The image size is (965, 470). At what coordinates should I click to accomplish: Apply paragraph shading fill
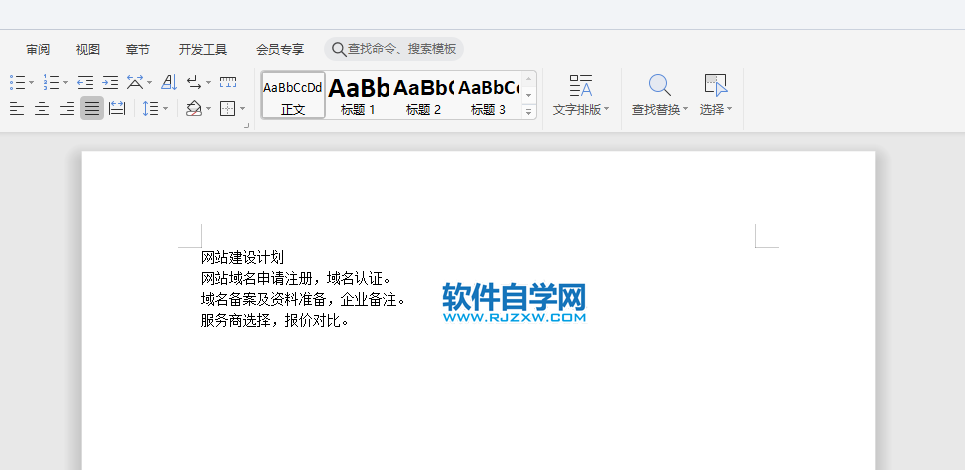click(194, 109)
